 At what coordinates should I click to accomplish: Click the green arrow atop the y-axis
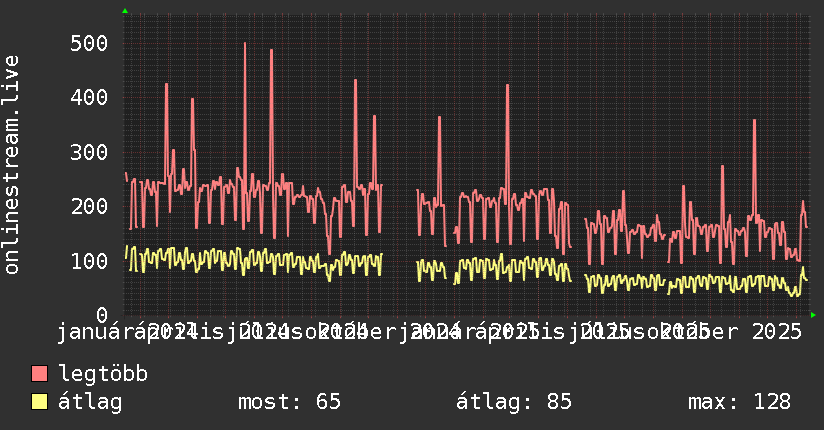[125, 11]
